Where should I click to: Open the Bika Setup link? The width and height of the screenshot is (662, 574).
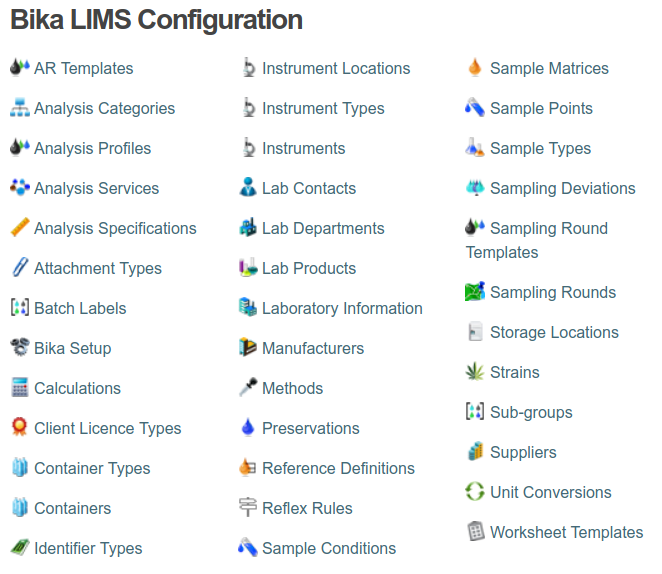point(72,348)
